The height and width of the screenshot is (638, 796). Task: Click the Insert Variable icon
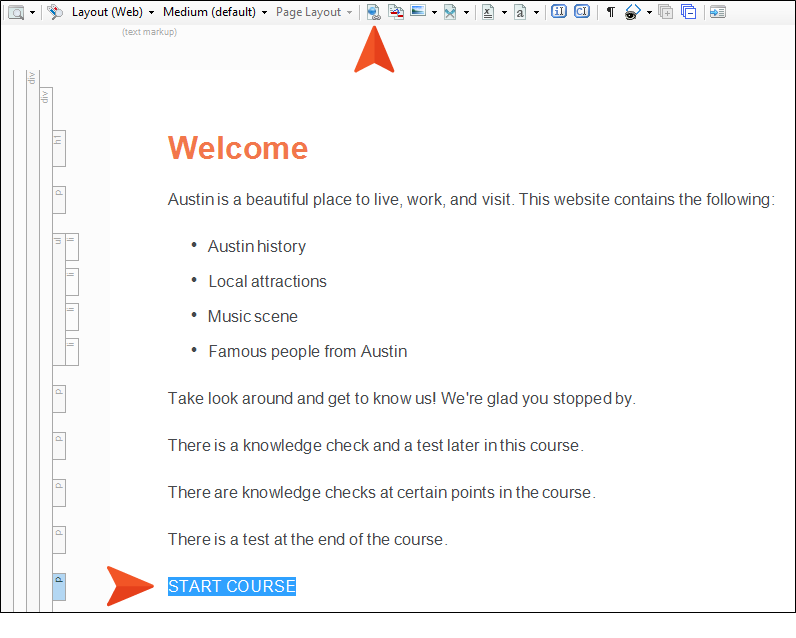click(488, 12)
